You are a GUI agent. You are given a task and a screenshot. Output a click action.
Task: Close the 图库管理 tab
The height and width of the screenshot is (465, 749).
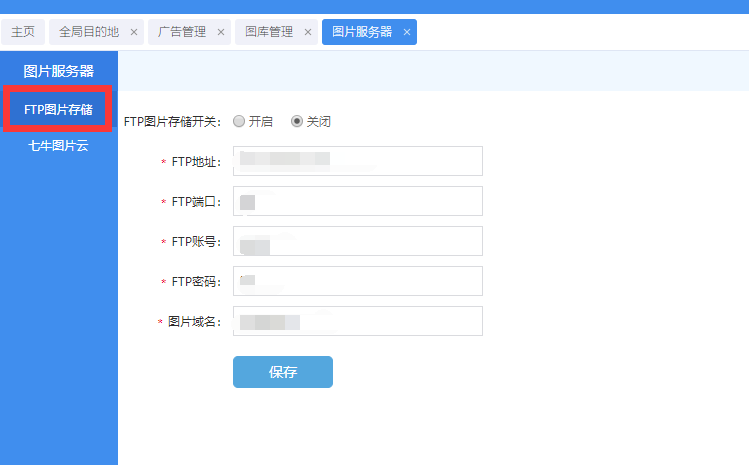[308, 32]
